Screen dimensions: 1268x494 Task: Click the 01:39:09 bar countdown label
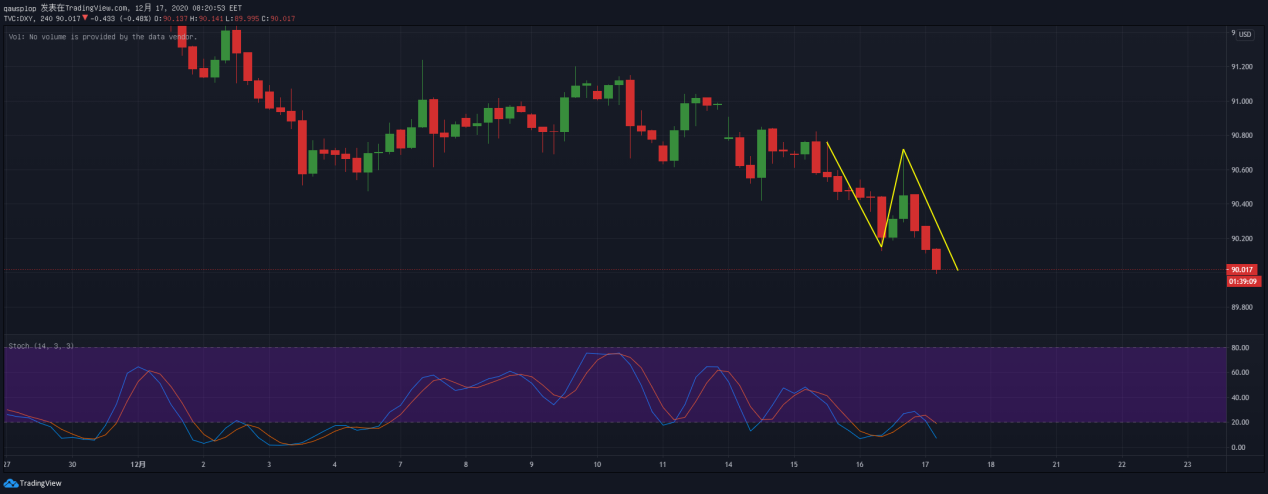pos(1242,281)
